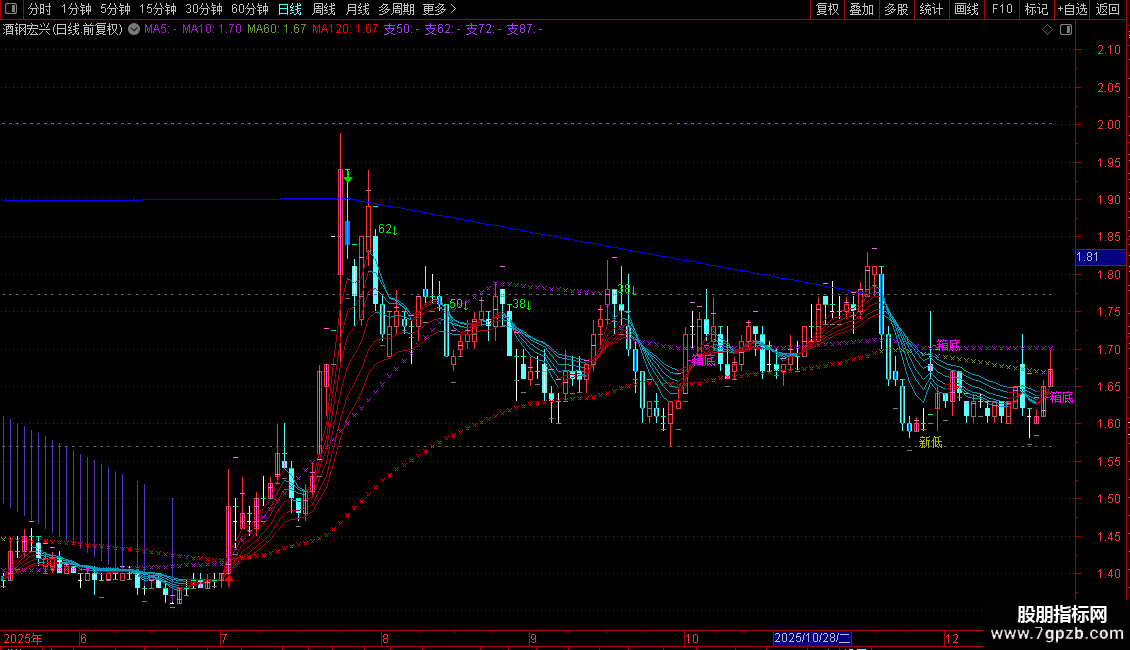Click the month 12 label on time axis
Screen dimensions: 1130x650
(x=952, y=638)
